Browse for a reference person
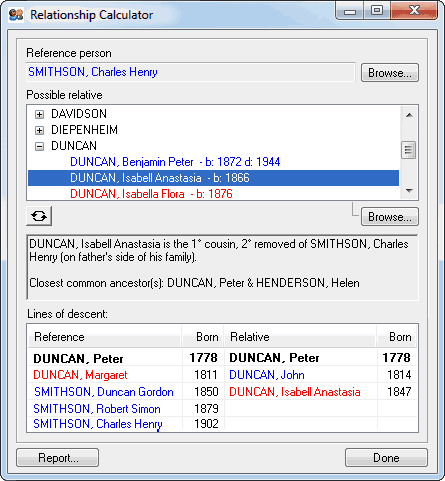The width and height of the screenshot is (445, 481). 390,73
